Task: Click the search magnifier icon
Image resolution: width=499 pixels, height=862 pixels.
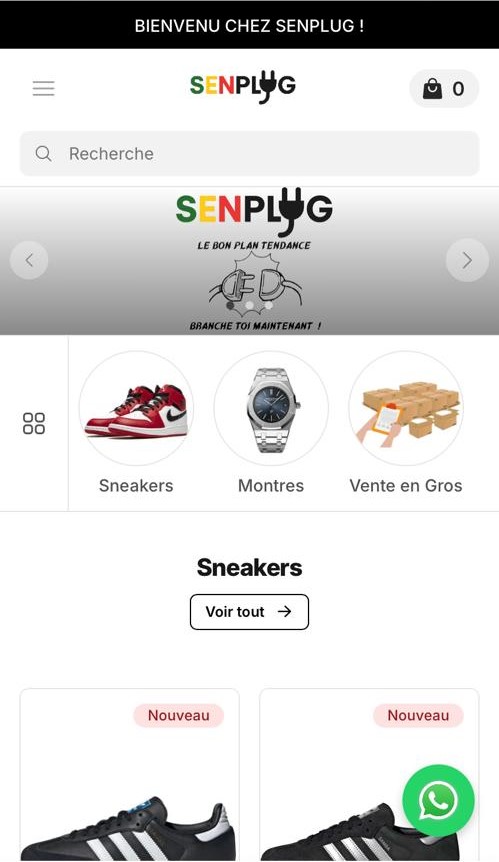Action: (x=43, y=153)
